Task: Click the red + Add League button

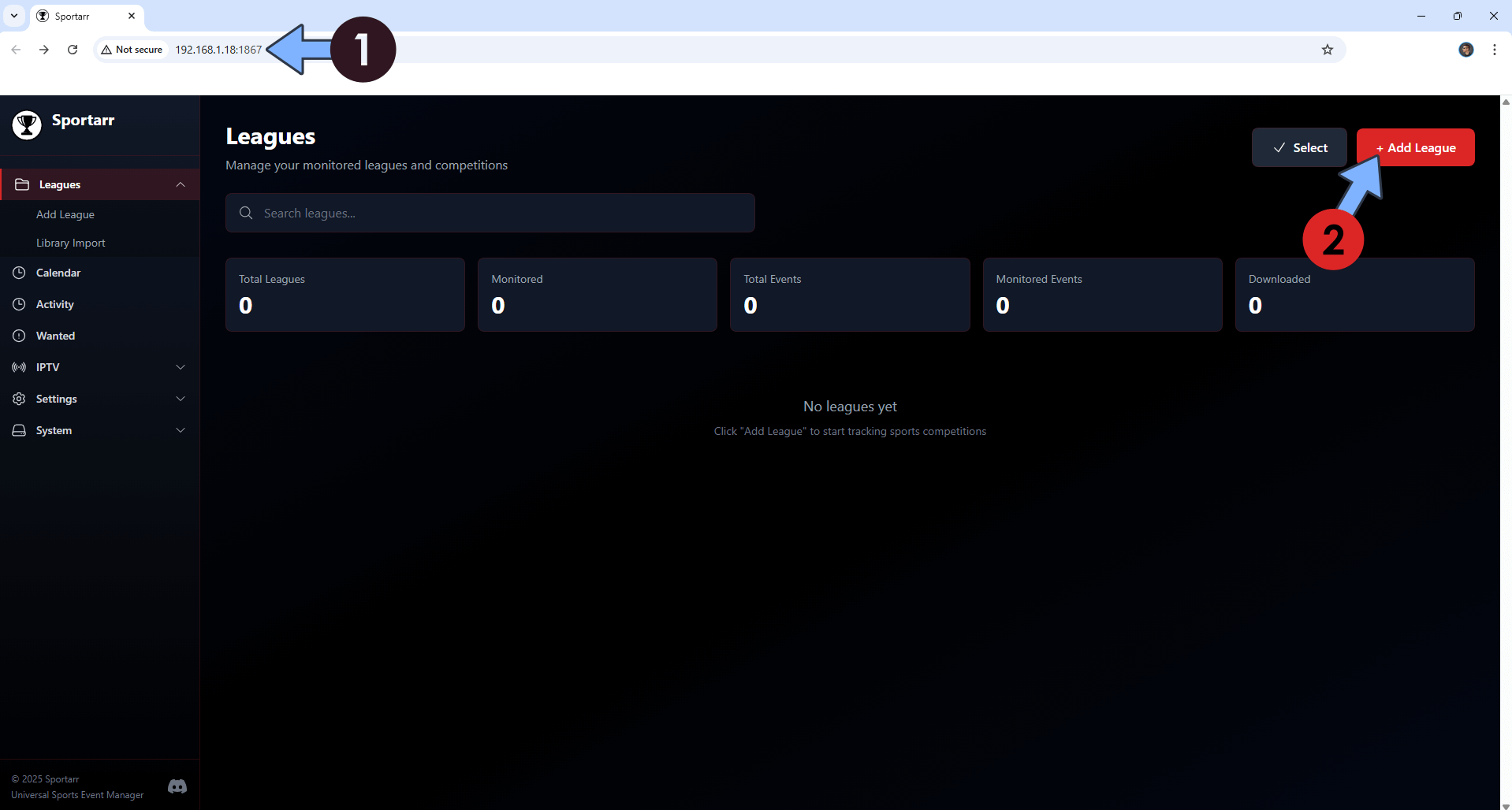Action: pos(1415,147)
